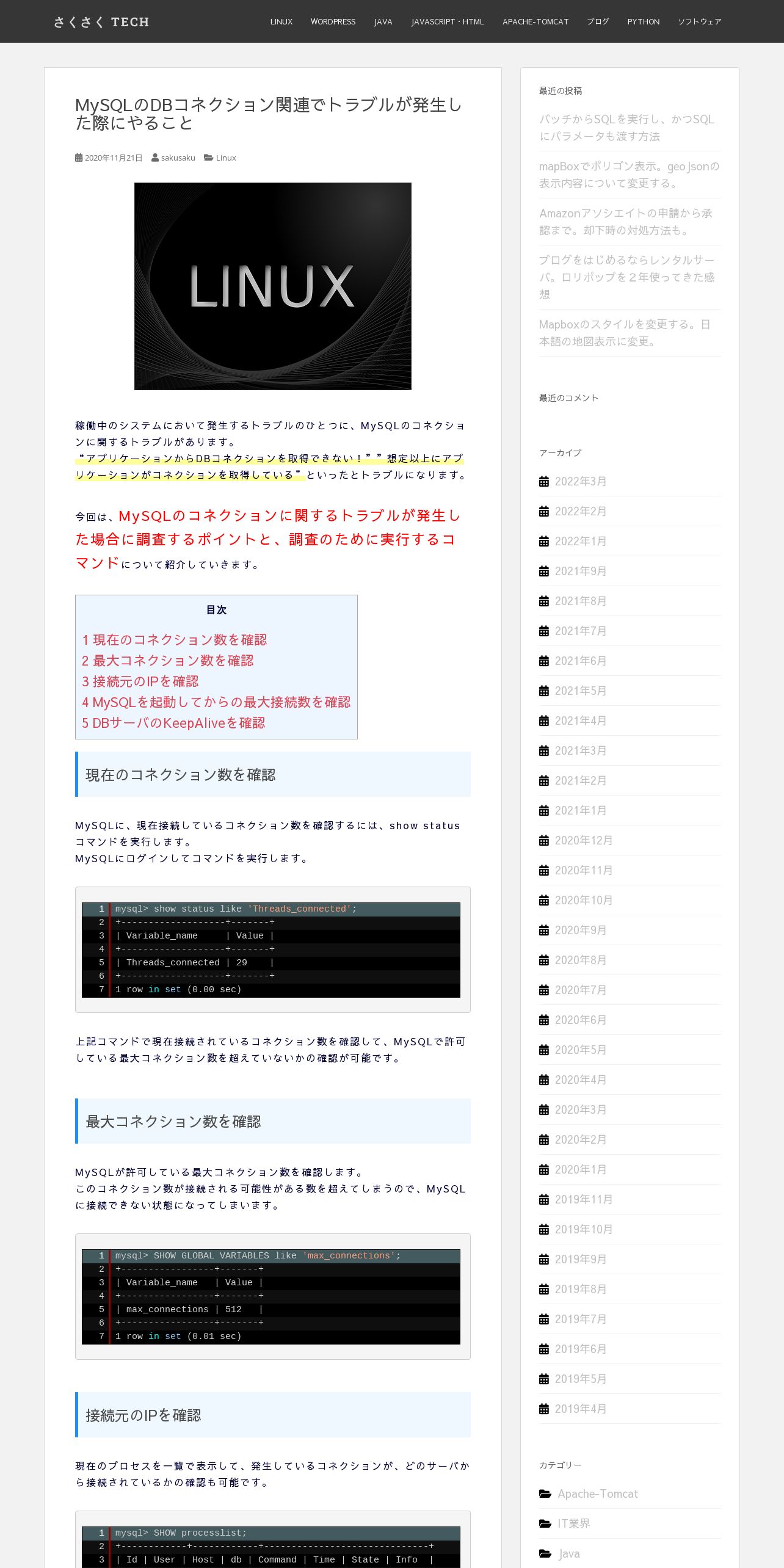The image size is (784, 1568).
Task: Click calendar icon for 2021年3月 archive
Action: click(x=544, y=750)
